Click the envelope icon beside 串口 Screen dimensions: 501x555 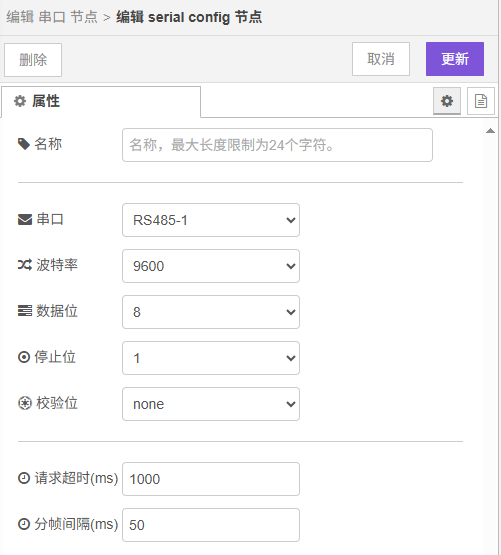[x=25, y=220]
